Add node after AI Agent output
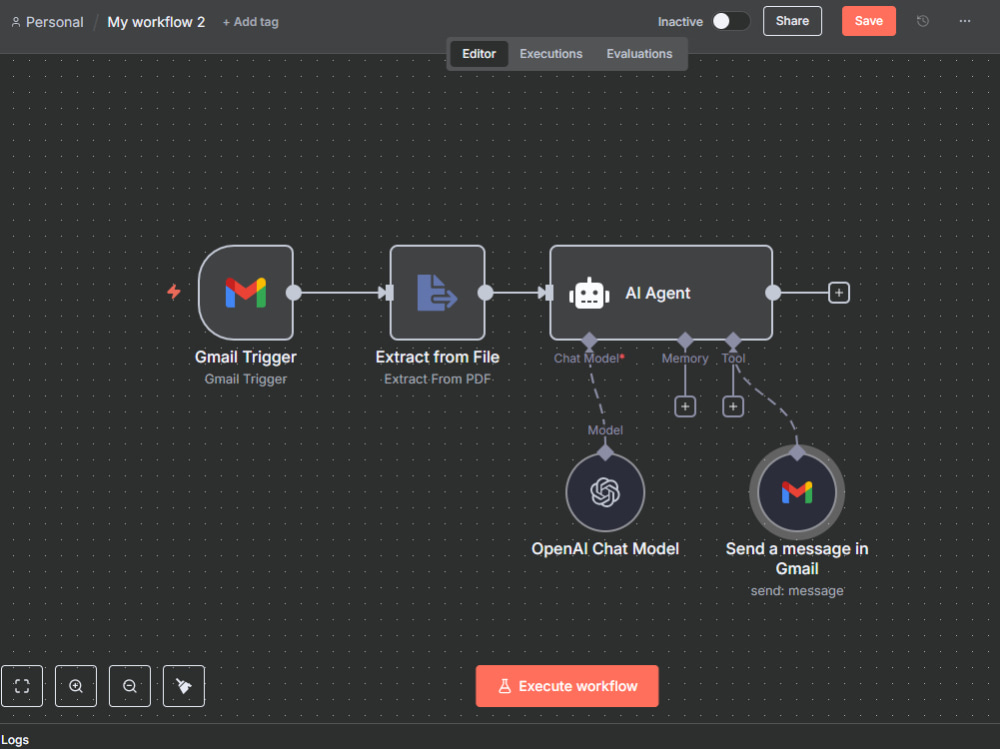 (839, 293)
